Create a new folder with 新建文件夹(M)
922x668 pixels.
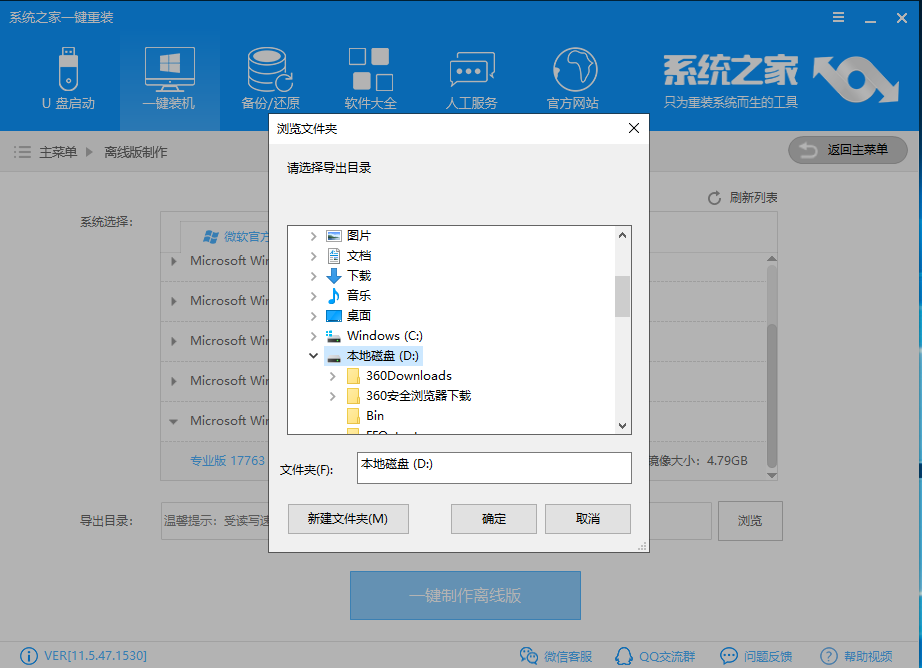348,518
